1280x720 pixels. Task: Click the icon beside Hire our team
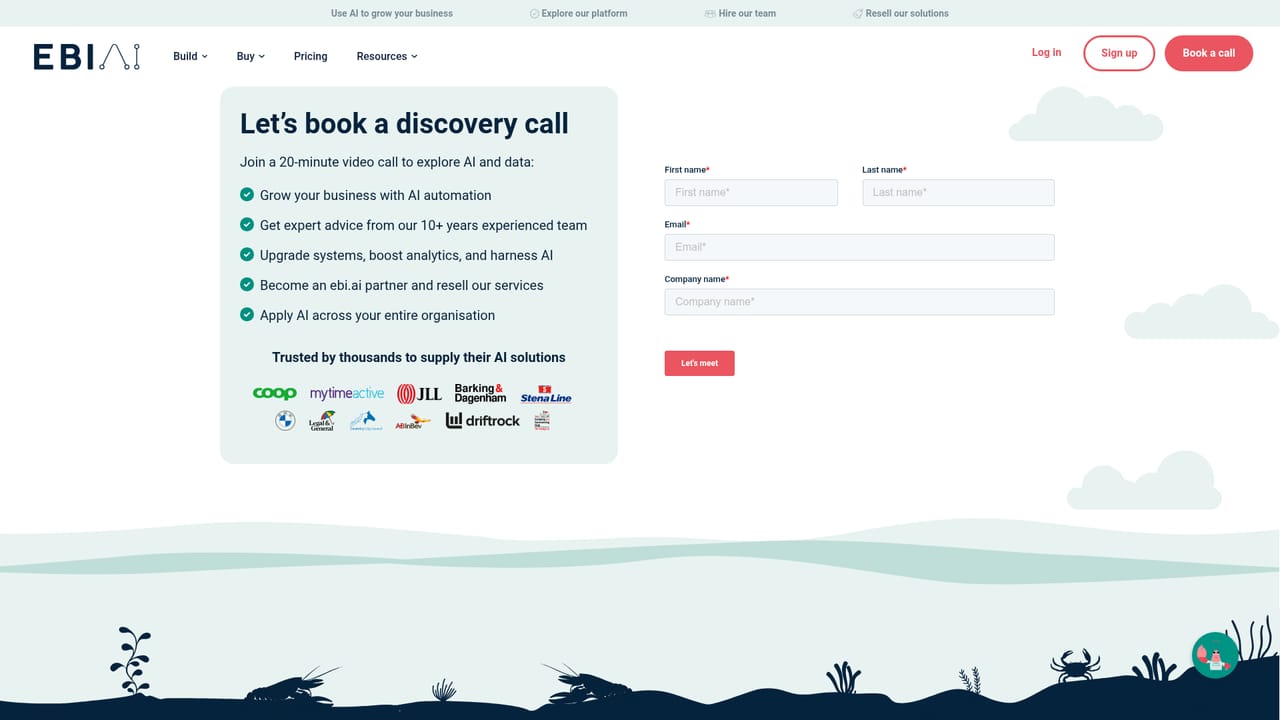pyautogui.click(x=710, y=14)
